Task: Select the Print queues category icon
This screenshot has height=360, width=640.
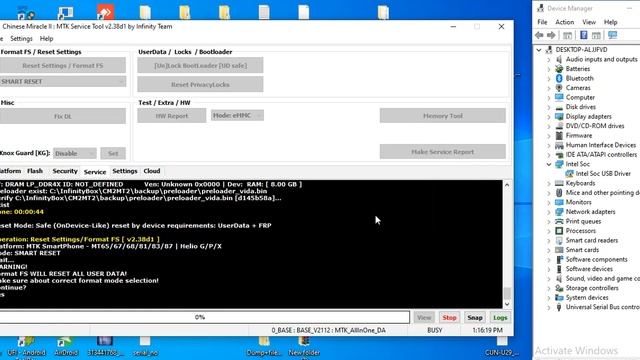Action: click(559, 221)
